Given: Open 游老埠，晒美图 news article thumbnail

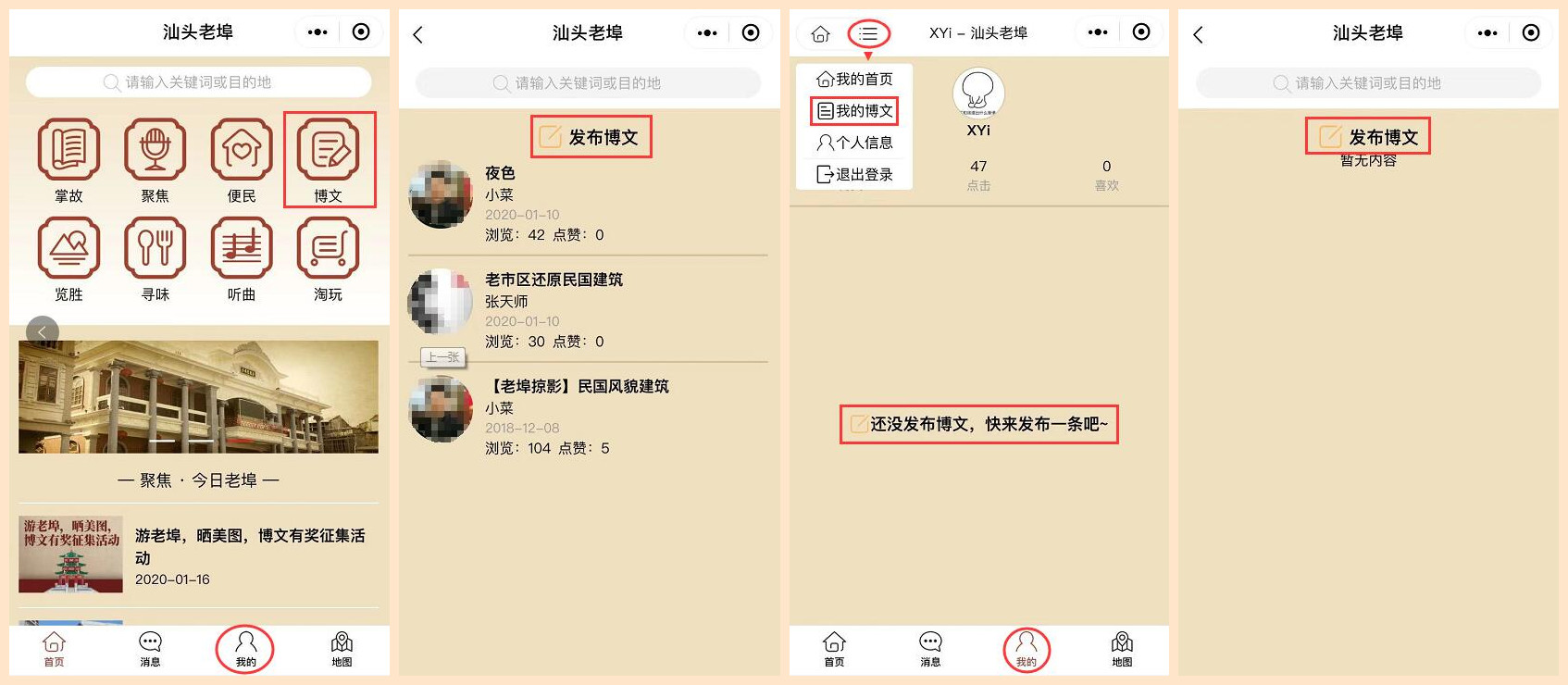Looking at the screenshot, I should (70, 554).
